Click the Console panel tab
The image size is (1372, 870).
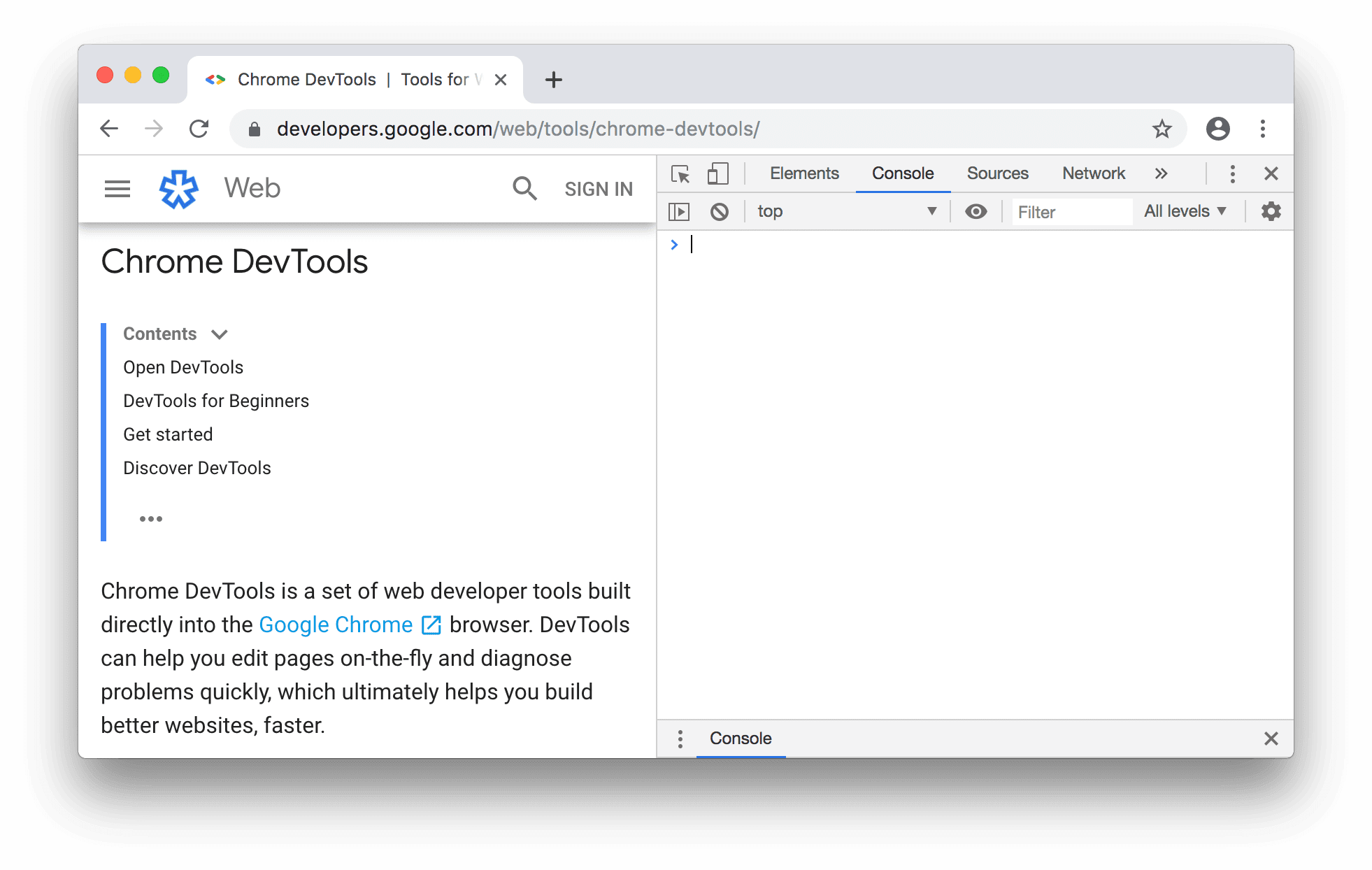900,173
